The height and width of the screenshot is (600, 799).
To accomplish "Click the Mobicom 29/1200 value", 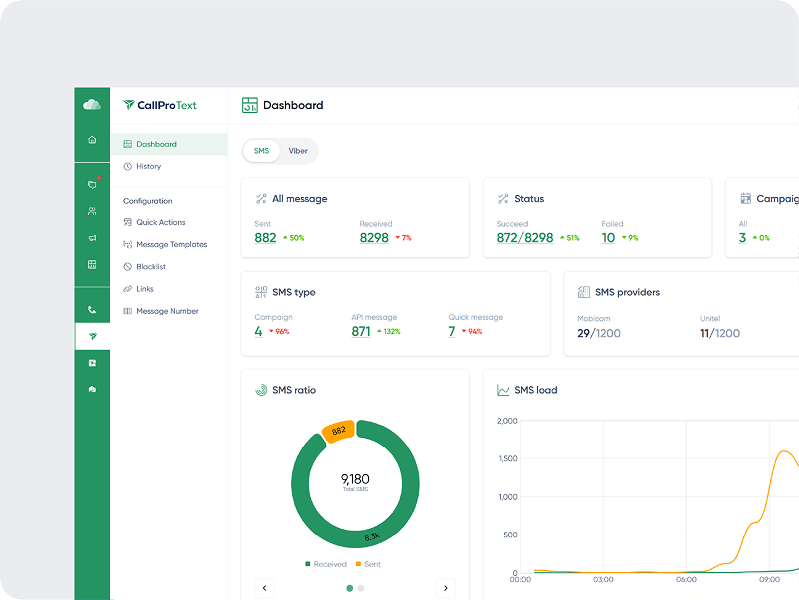I will coord(599,333).
